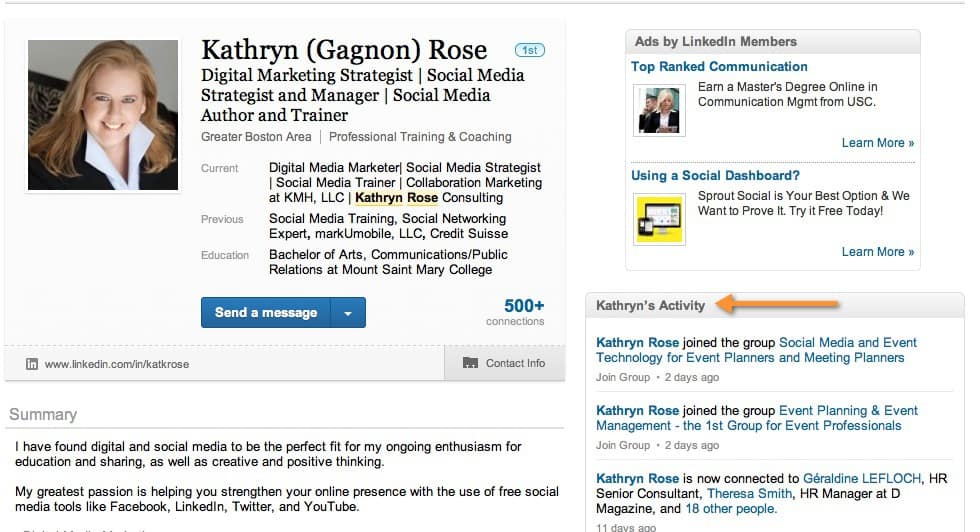Open the 500+ connections count

(x=524, y=307)
